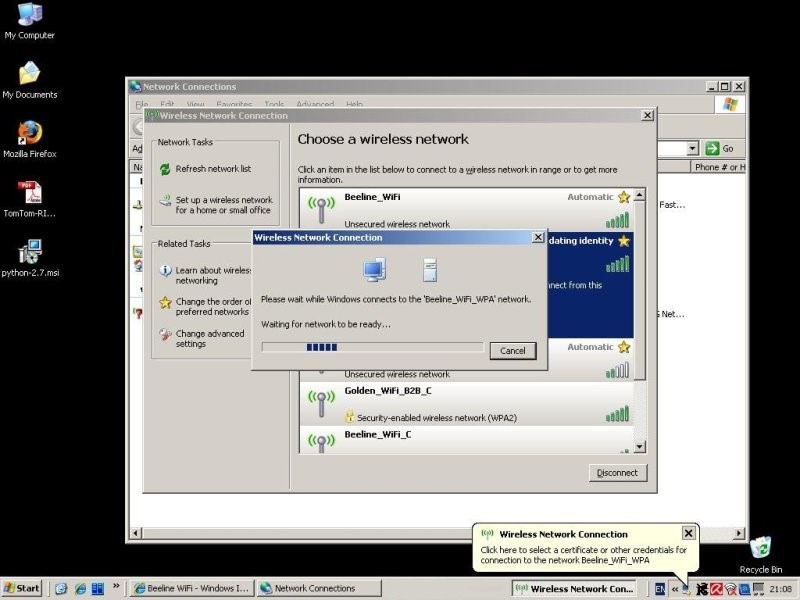Click the Change advanced settings icon
Image resolution: width=800 pixels, height=600 pixels.
click(x=165, y=334)
